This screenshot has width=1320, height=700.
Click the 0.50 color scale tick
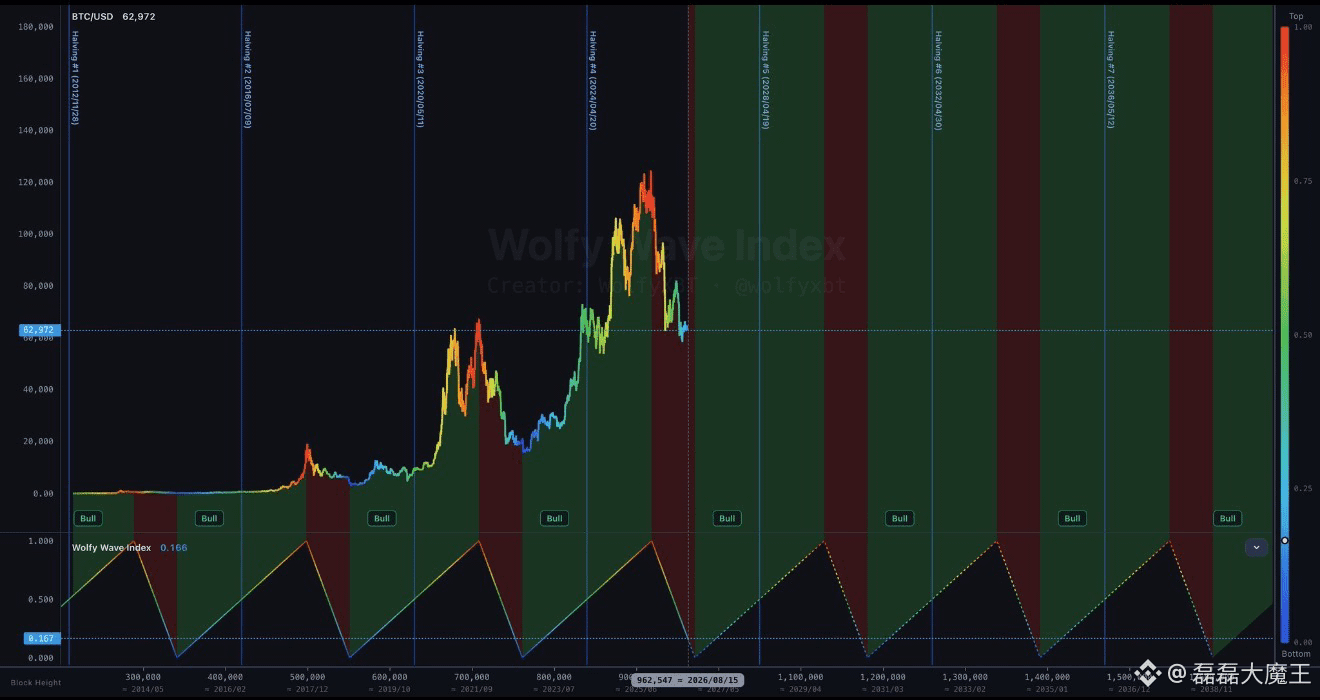tap(1302, 335)
